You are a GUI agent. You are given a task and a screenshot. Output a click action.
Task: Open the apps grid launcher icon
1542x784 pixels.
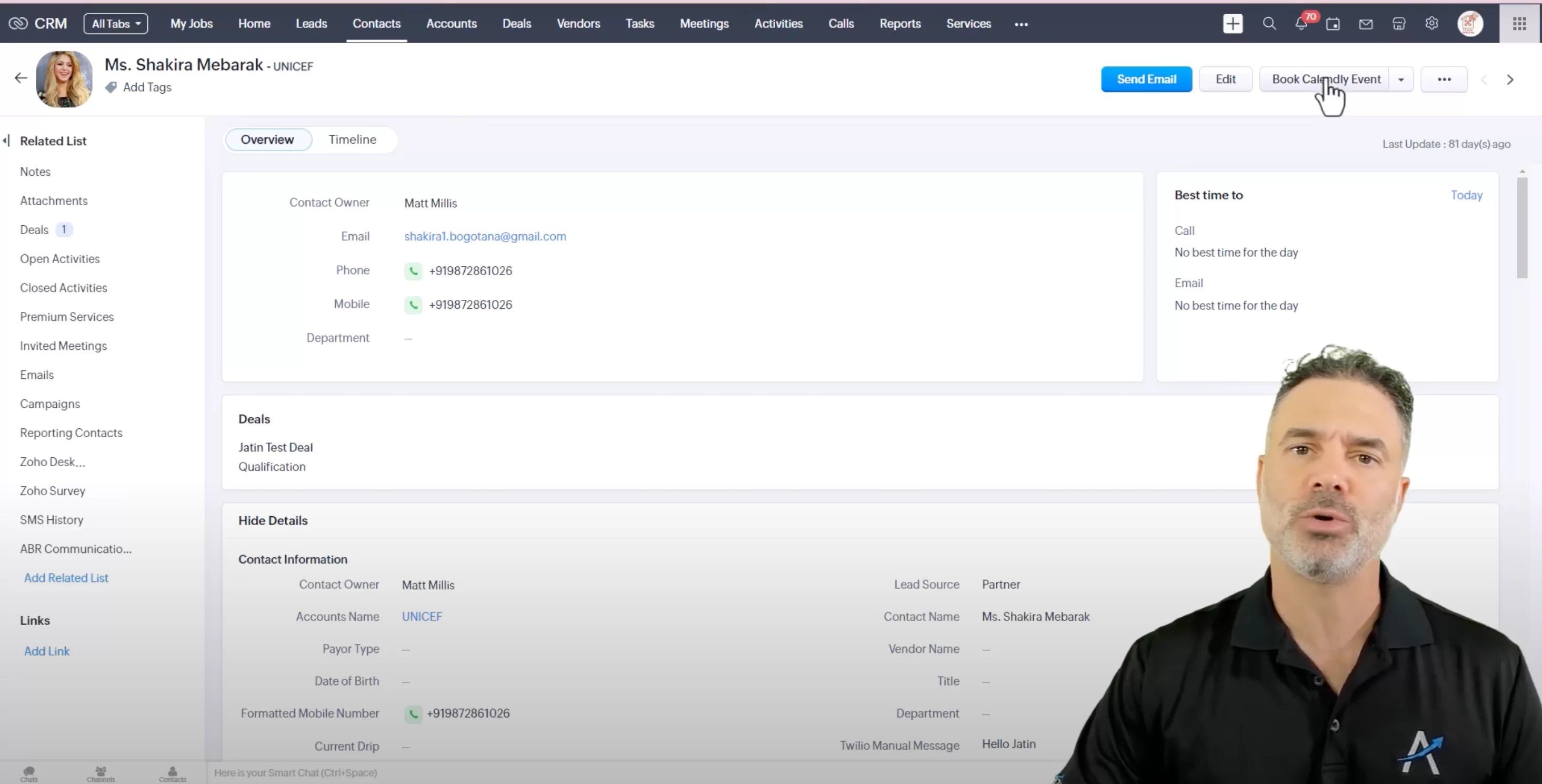pyautogui.click(x=1519, y=24)
